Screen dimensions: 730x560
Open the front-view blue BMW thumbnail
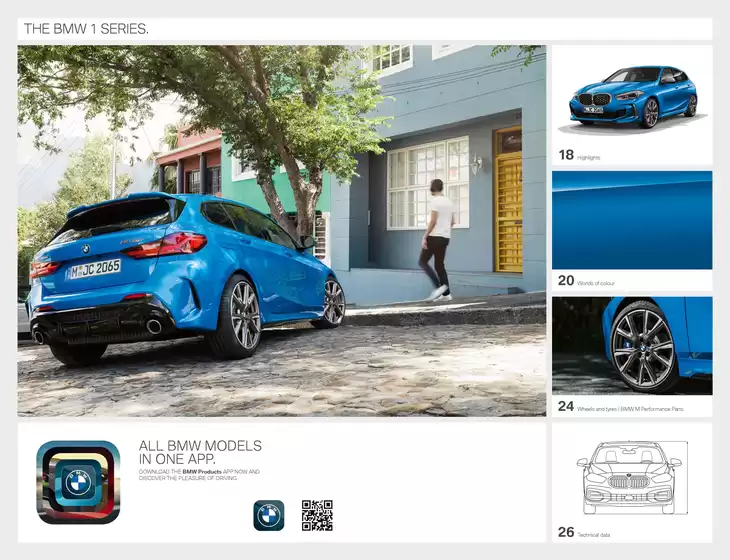(x=632, y=96)
